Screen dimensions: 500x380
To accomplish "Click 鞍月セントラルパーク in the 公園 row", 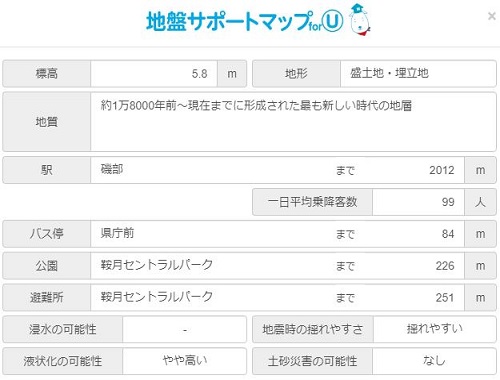I will pos(157,265).
